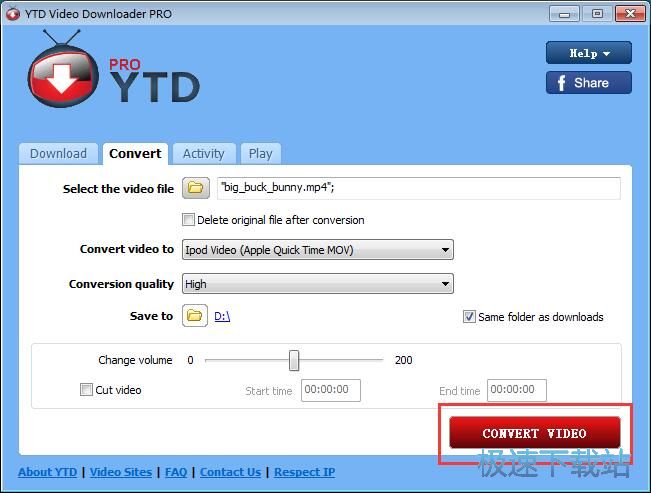
Task: Click the YTD title bar app icon
Action: [12, 14]
